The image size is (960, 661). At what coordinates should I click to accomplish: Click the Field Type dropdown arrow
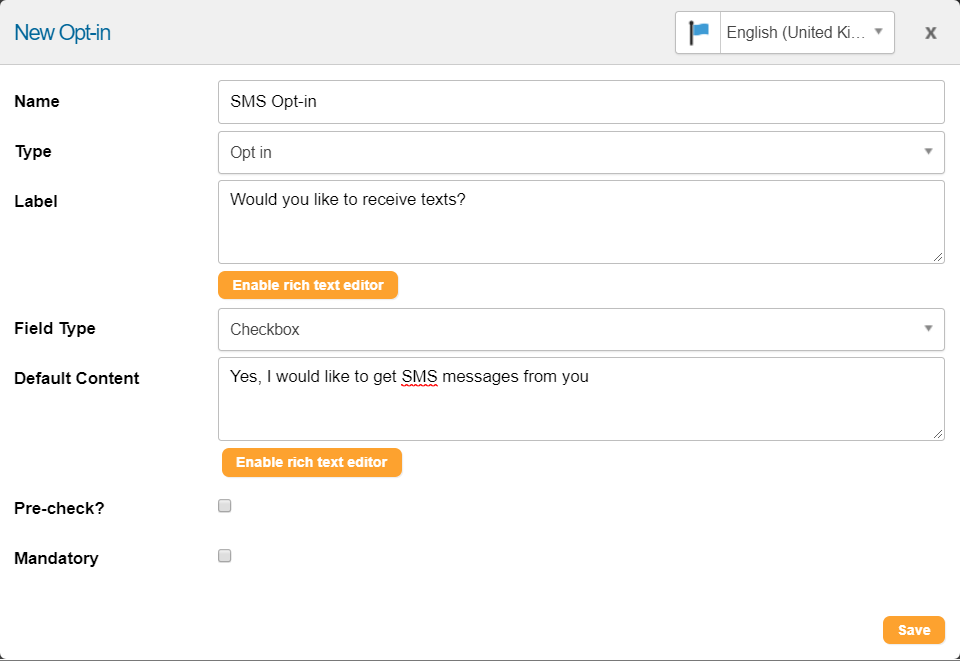[928, 329]
